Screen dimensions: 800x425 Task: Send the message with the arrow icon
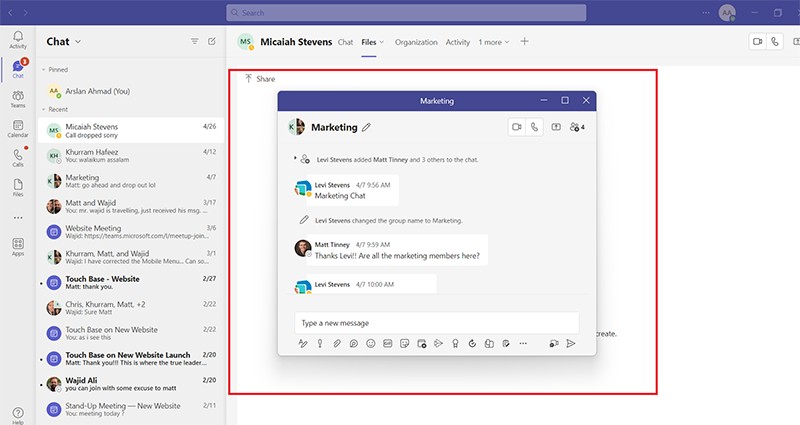571,343
